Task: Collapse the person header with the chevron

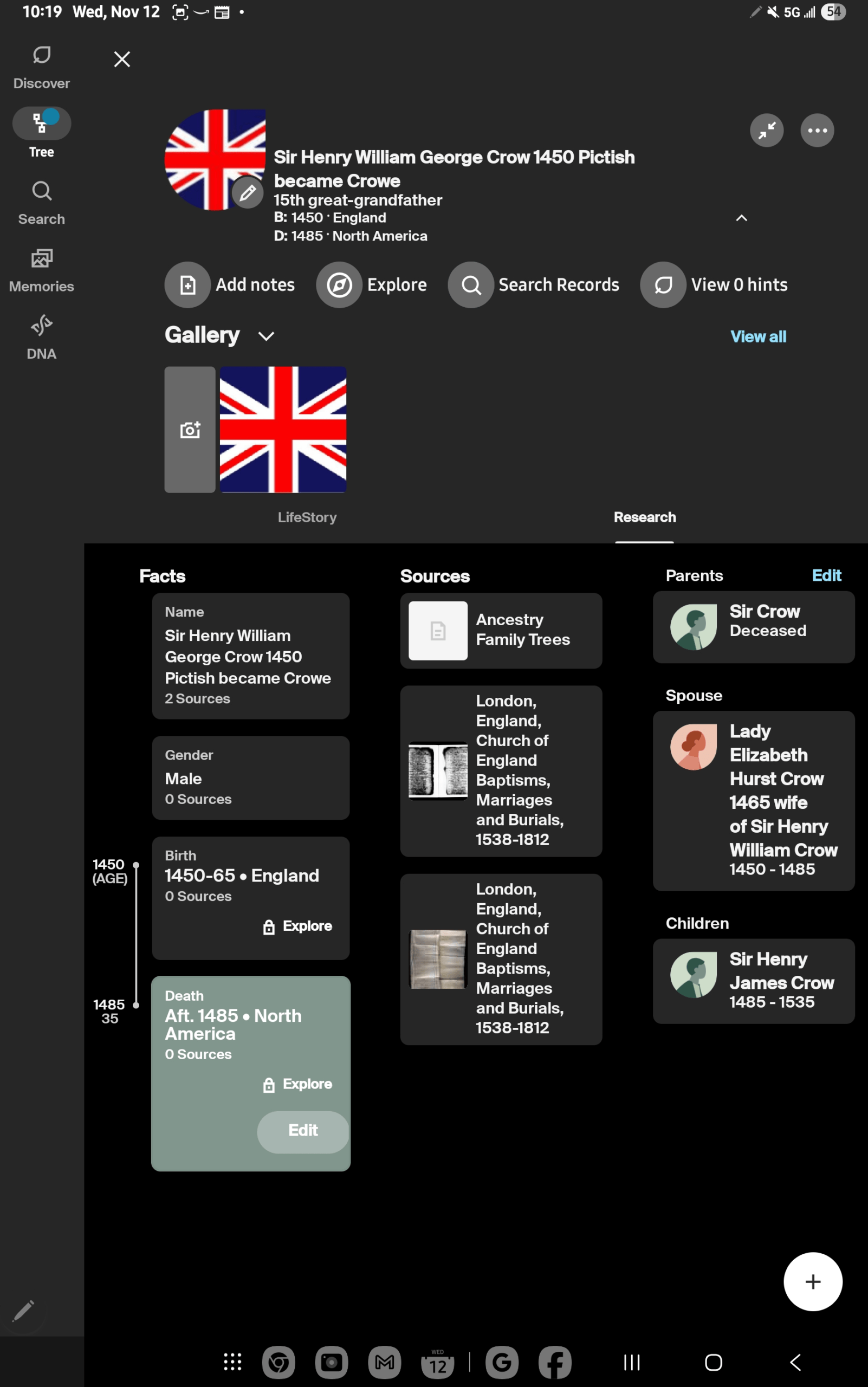Action: tap(741, 218)
